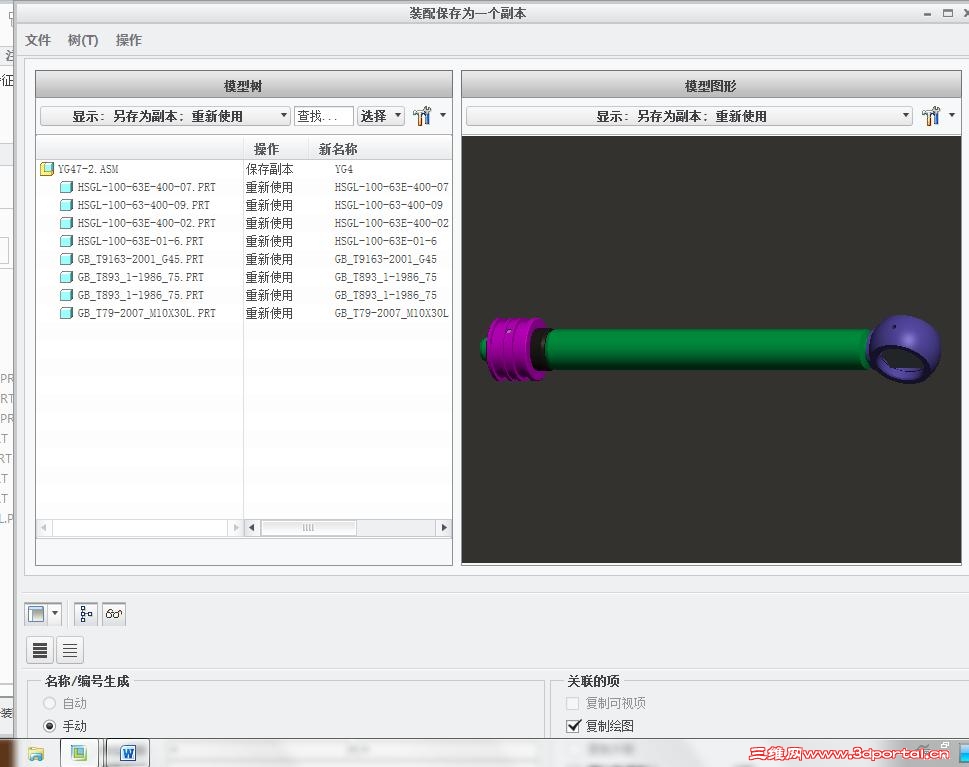Click left arrow of operation columns scrollbar
Screen dimensions: 969x767
(252, 527)
